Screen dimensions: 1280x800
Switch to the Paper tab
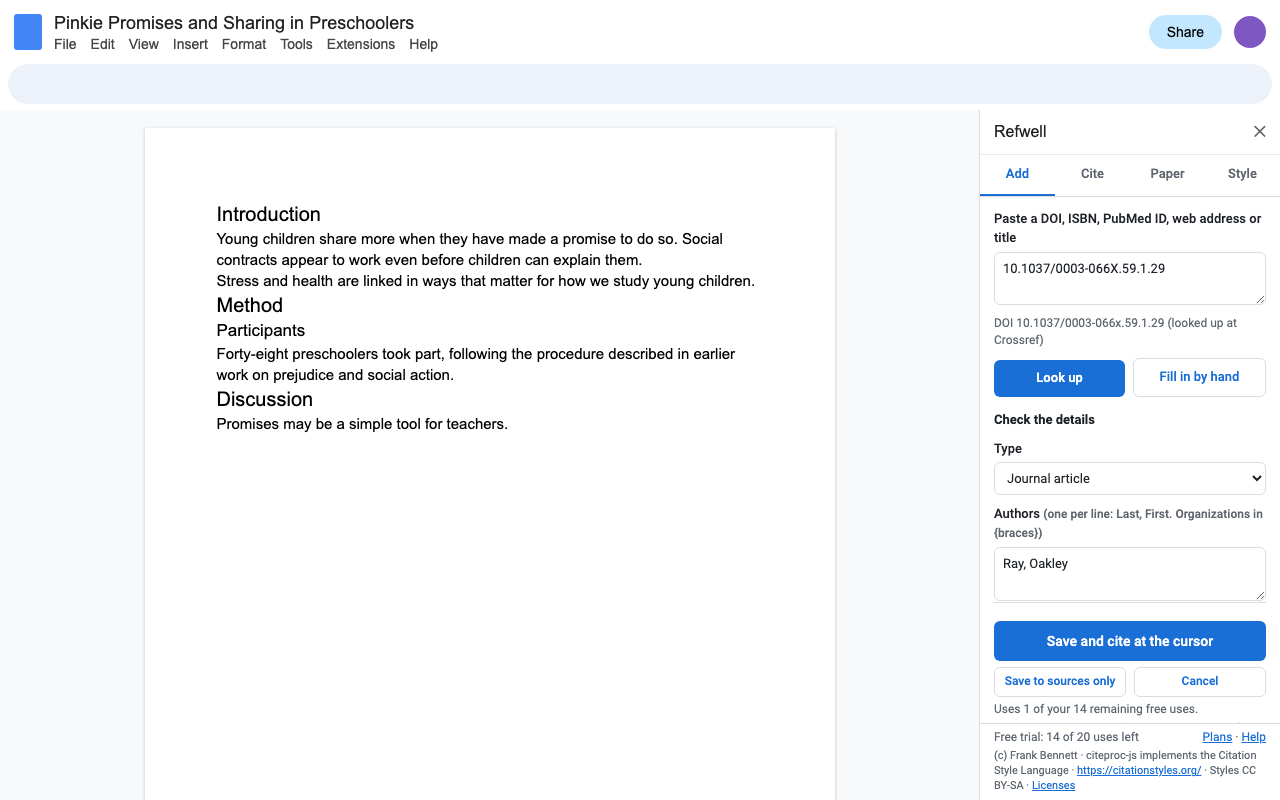[1167, 174]
